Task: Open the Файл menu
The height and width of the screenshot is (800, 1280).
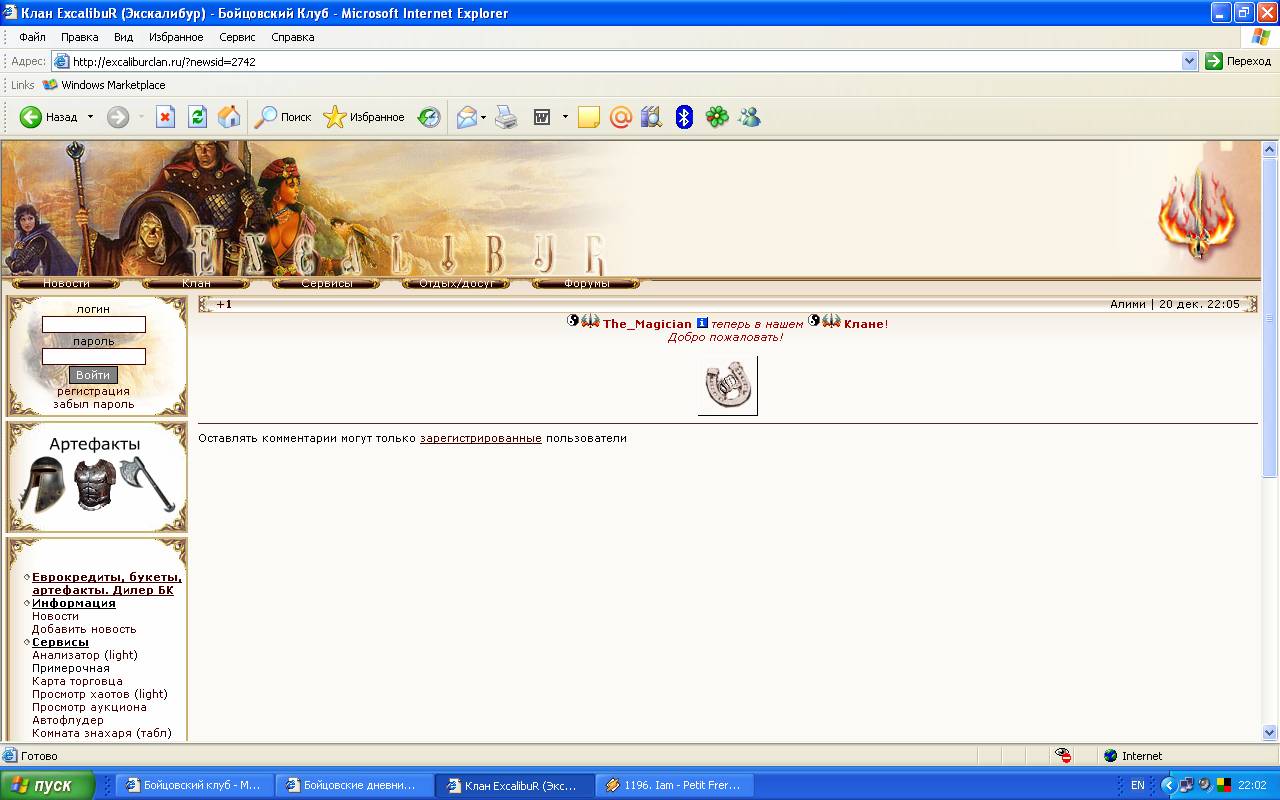Action: click(32, 37)
